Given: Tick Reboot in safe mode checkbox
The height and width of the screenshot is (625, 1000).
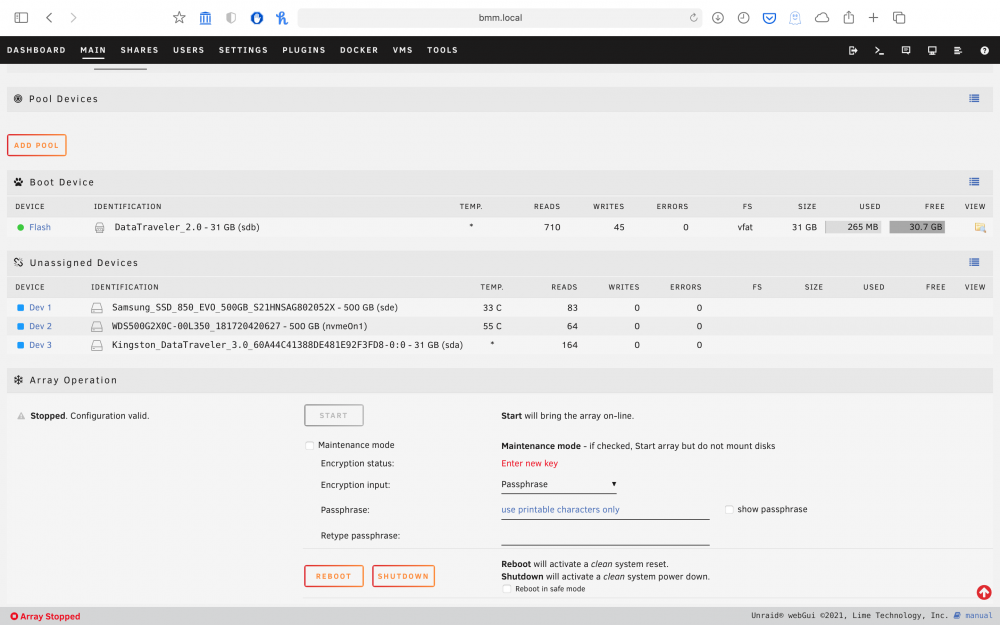Looking at the screenshot, I should pyautogui.click(x=506, y=589).
